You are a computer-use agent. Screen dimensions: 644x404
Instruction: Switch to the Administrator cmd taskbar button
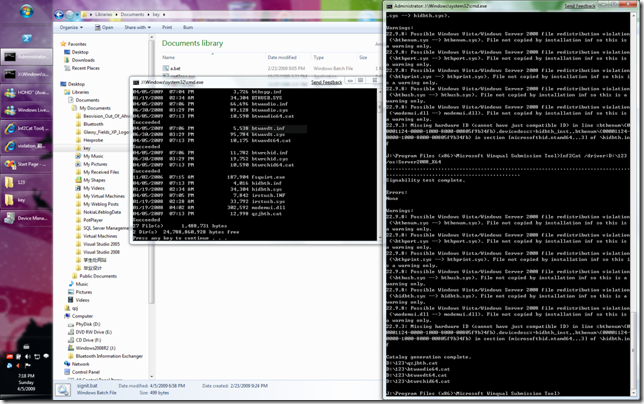[x=26, y=57]
